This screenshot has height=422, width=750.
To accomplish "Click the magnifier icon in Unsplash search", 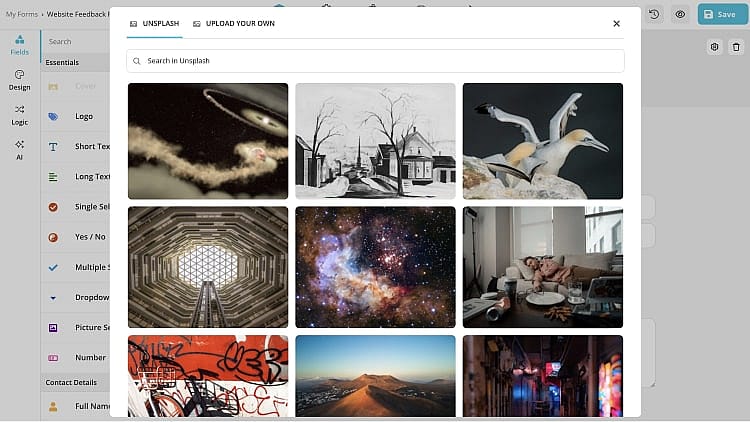I will pyautogui.click(x=137, y=61).
